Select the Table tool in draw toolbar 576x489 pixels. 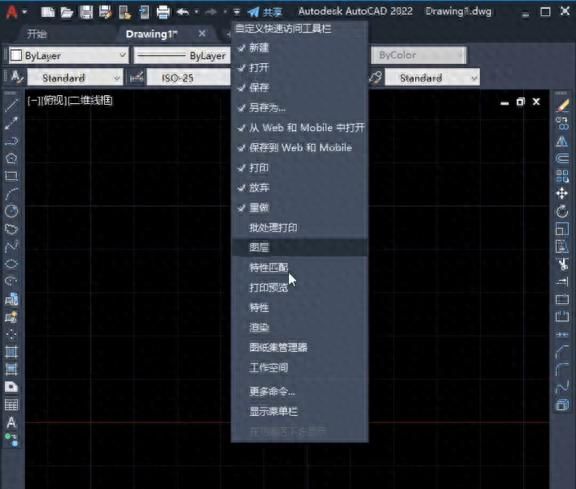[11, 405]
